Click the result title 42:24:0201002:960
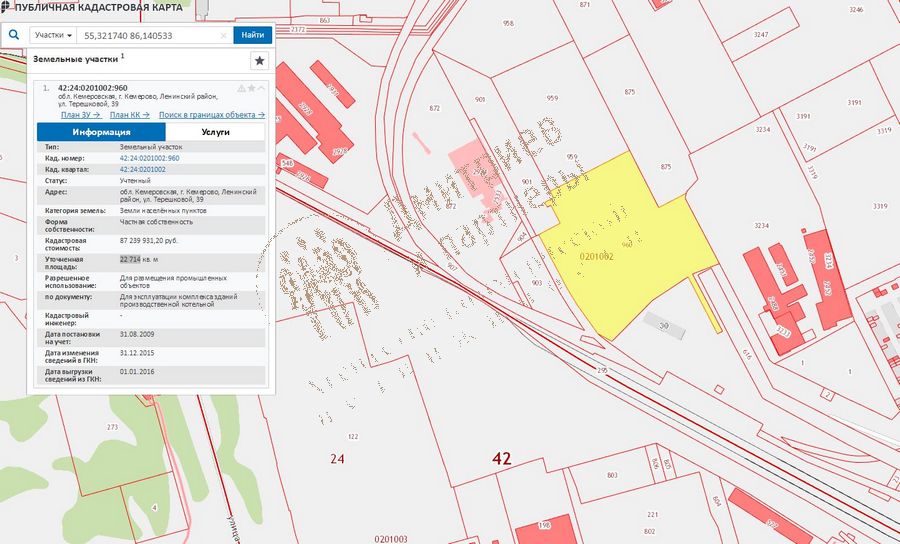 coord(92,88)
